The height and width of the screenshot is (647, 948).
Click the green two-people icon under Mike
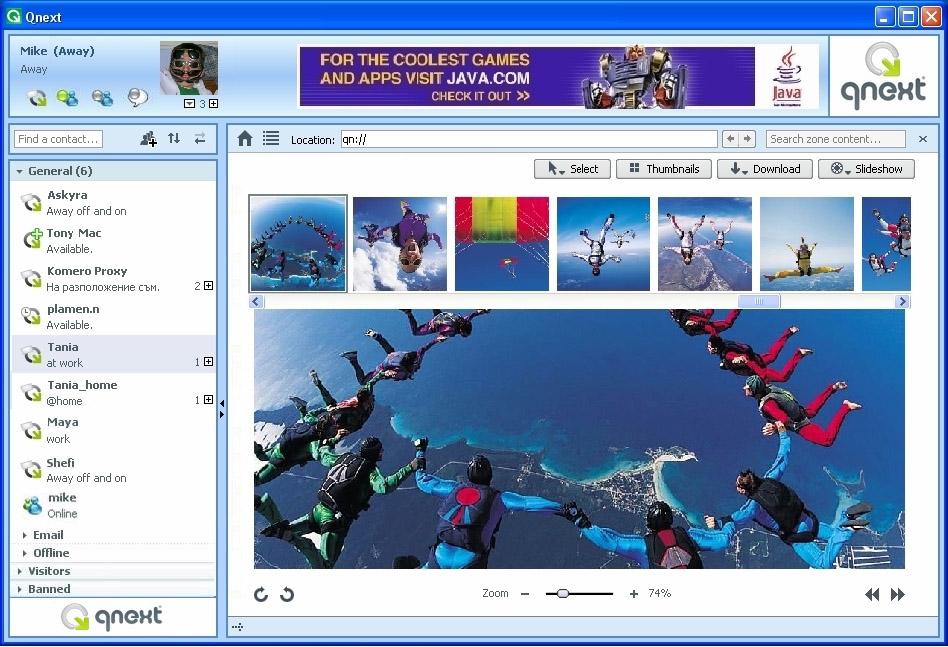(67, 97)
